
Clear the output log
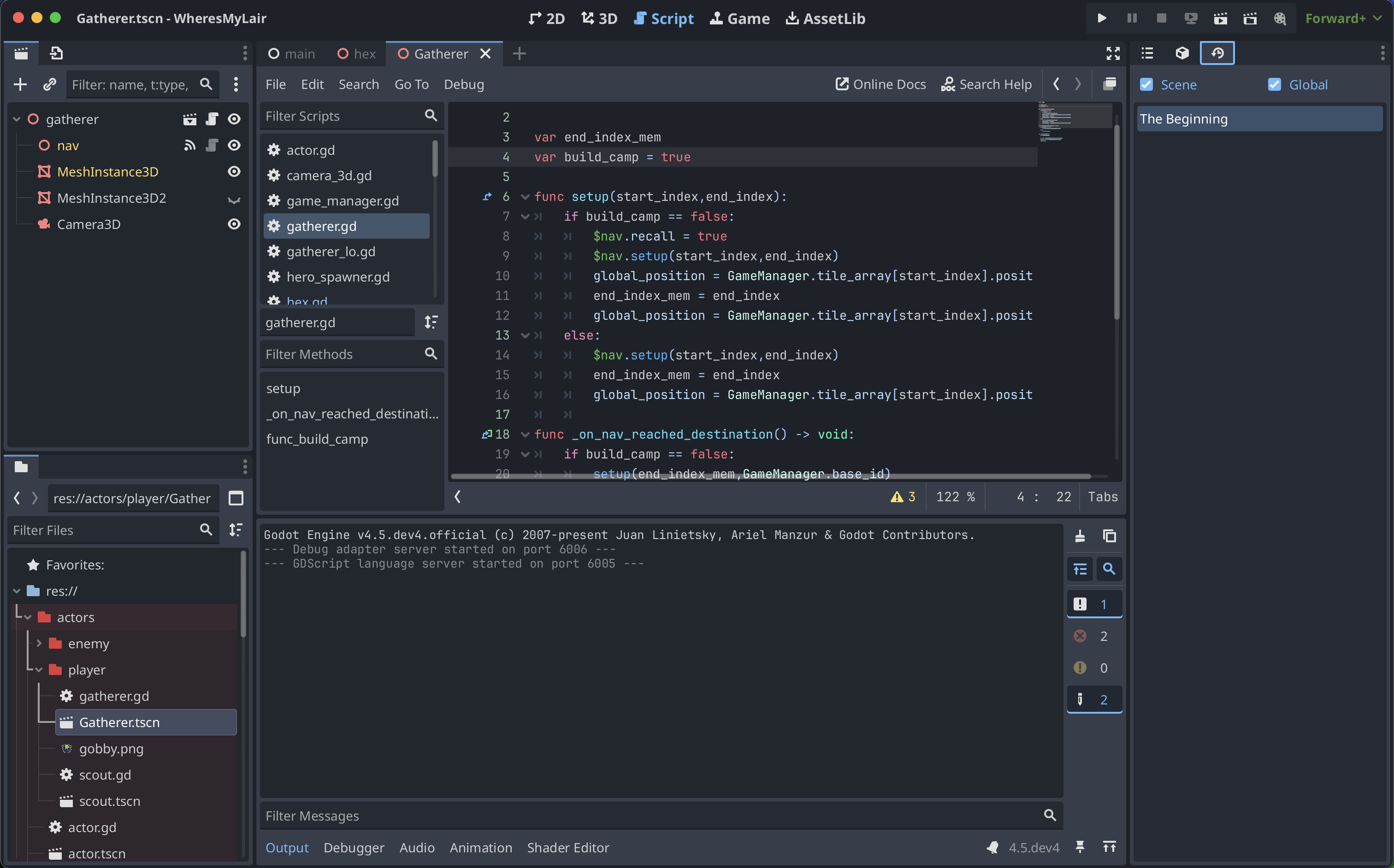(1080, 536)
